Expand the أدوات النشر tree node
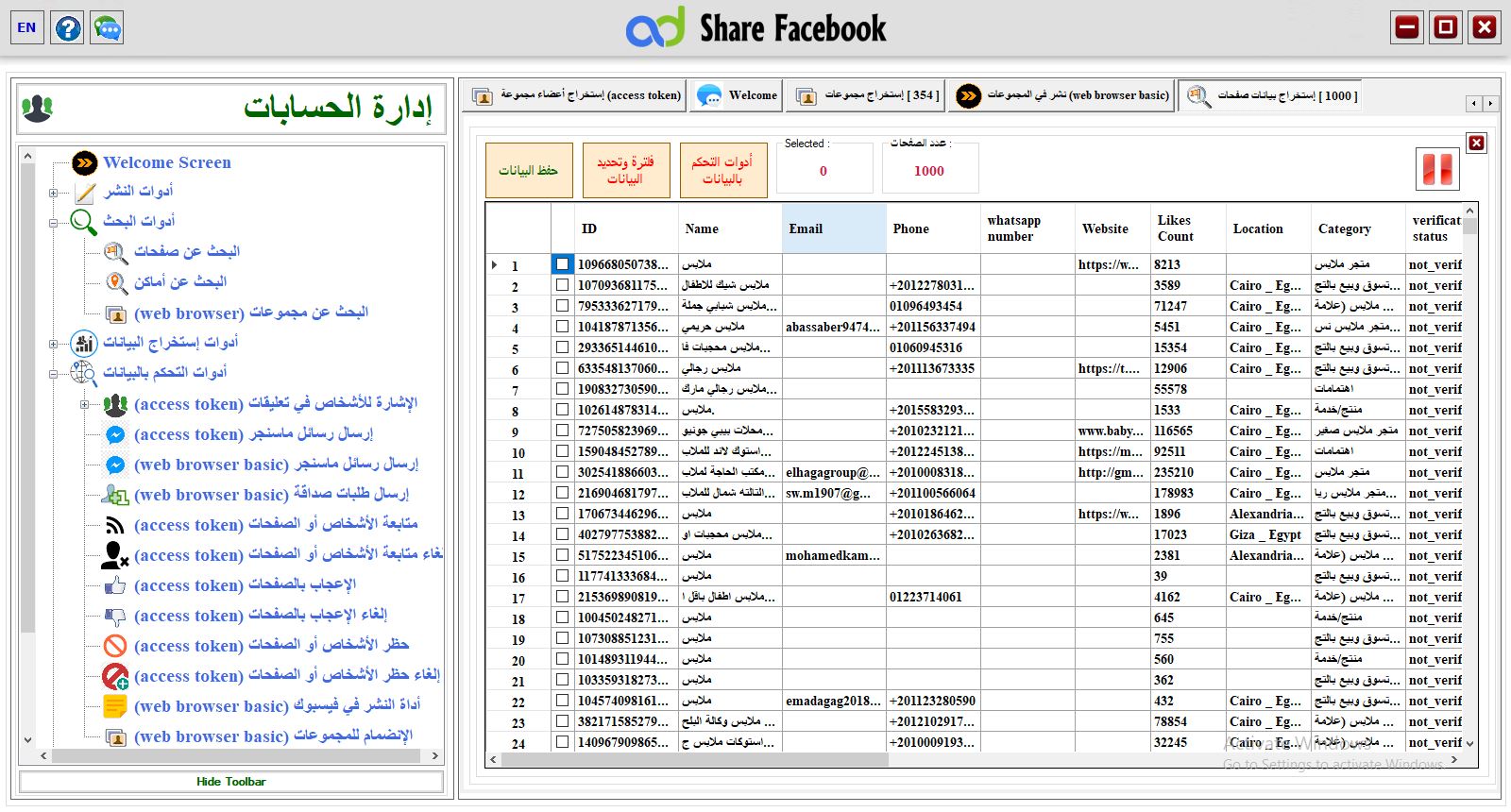The height and width of the screenshot is (812, 1511). click(54, 193)
